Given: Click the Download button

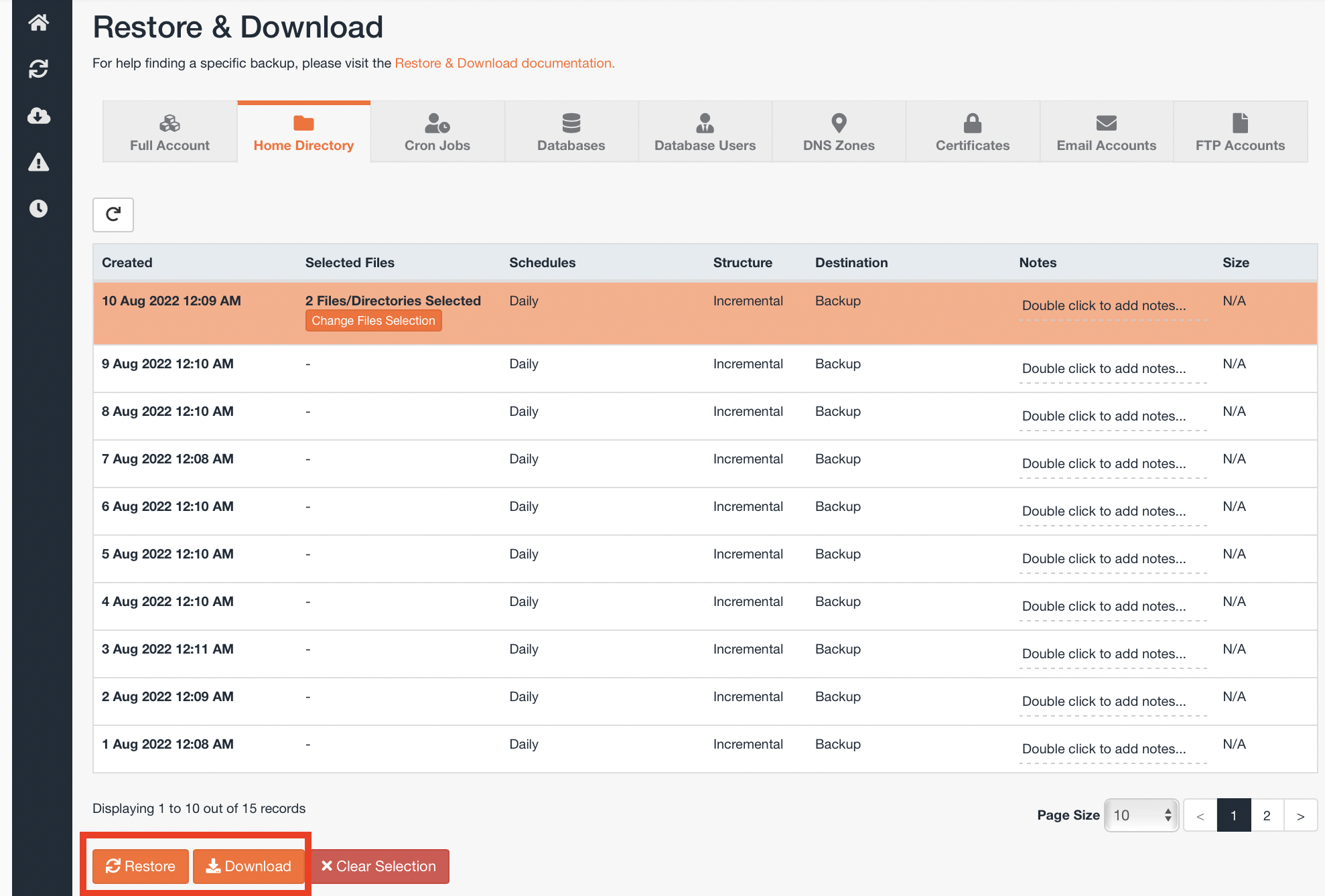Looking at the screenshot, I should coord(249,866).
